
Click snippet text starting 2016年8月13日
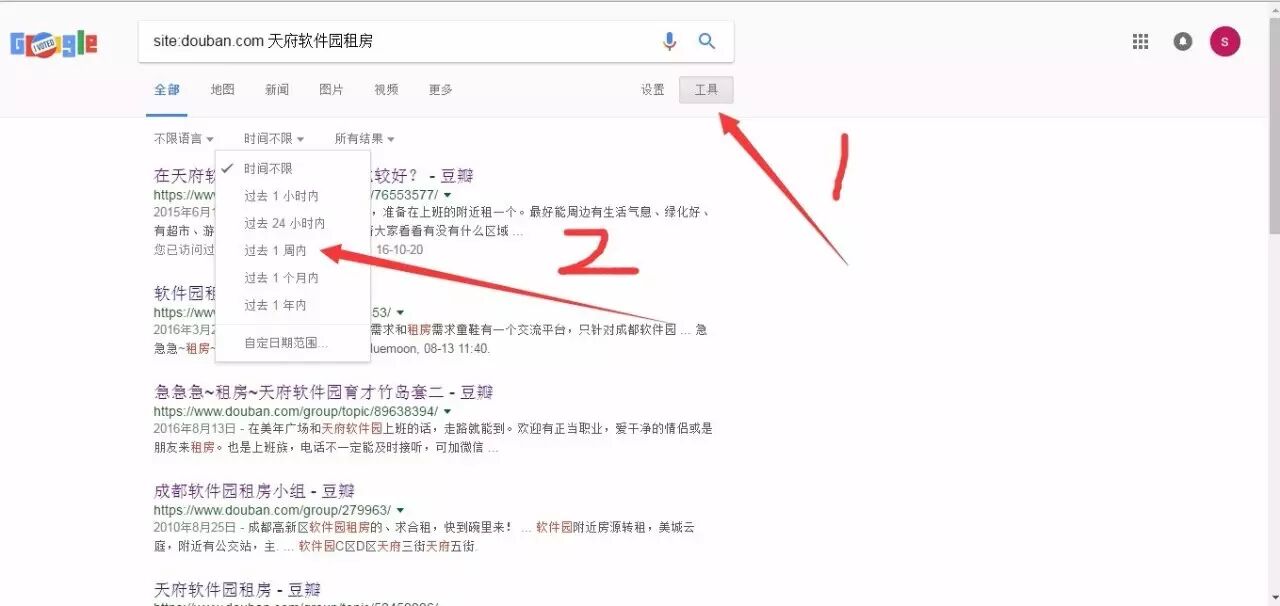tap(433, 438)
